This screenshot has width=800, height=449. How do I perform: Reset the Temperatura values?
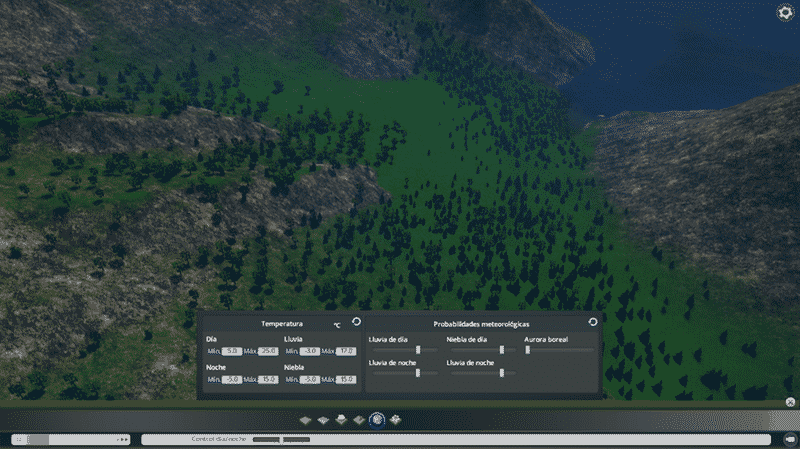[x=357, y=322]
